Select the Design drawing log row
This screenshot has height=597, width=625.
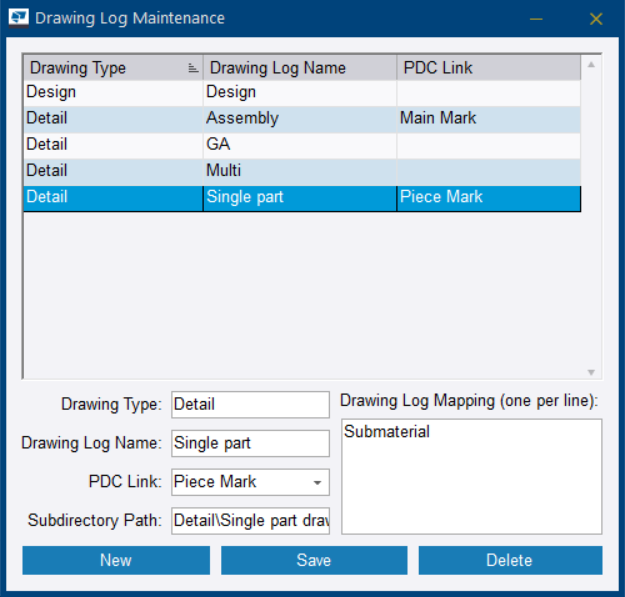pyautogui.click(x=300, y=92)
